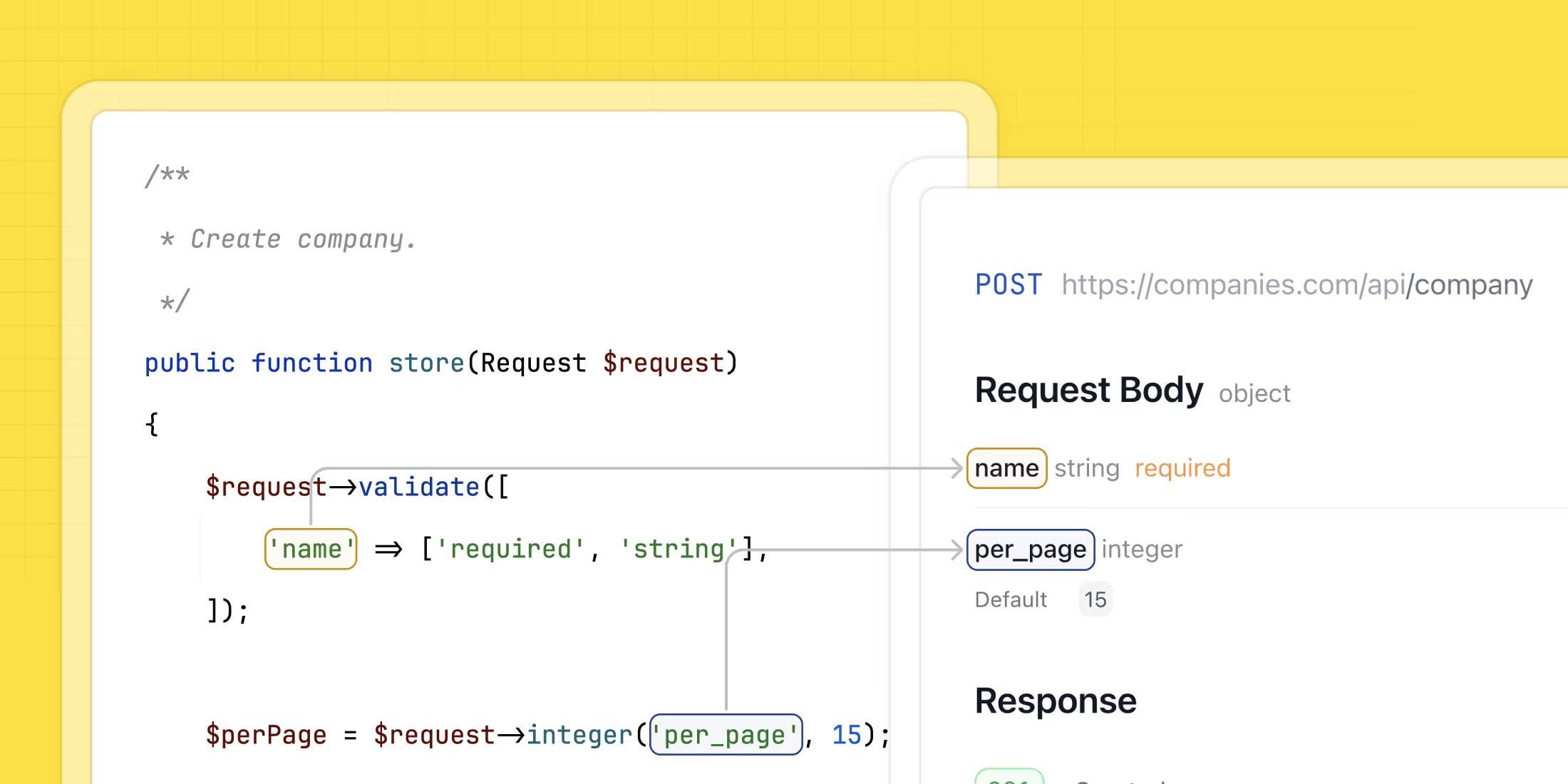
Task: Click the number 15 in code
Action: point(847,735)
